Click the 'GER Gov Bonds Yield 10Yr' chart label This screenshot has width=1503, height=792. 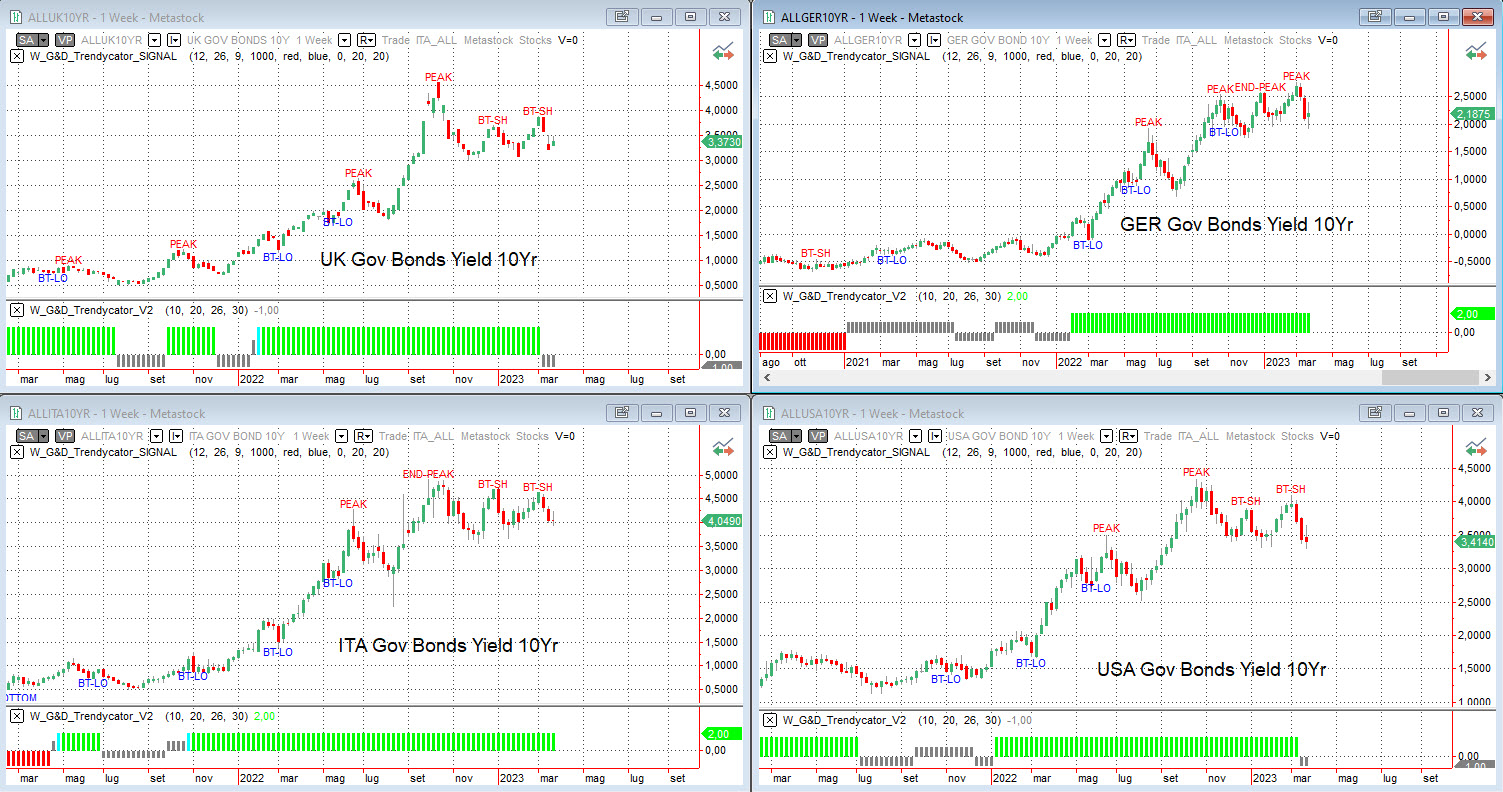1236,225
